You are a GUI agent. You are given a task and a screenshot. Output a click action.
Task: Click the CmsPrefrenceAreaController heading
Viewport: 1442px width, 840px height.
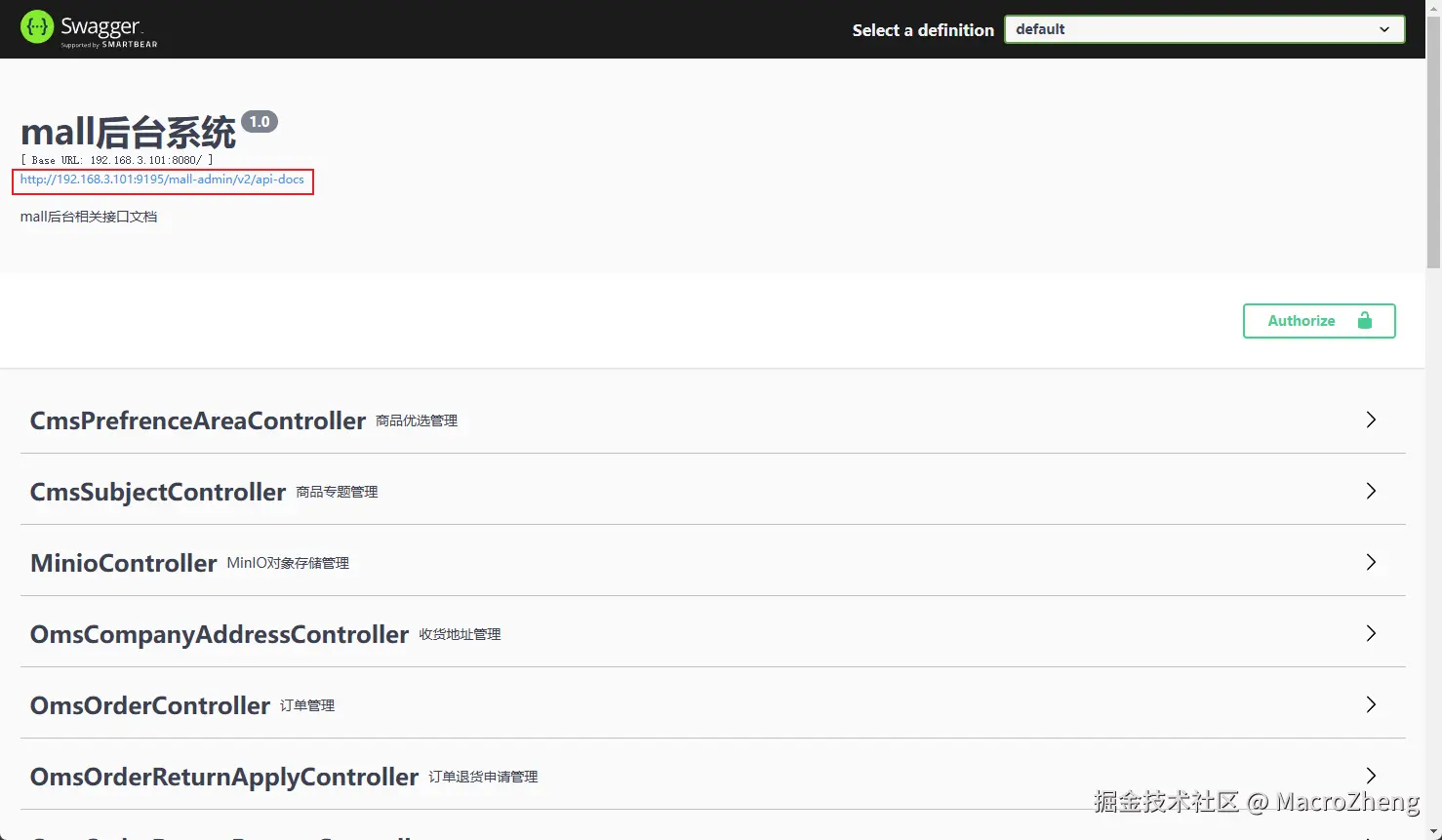(x=198, y=420)
